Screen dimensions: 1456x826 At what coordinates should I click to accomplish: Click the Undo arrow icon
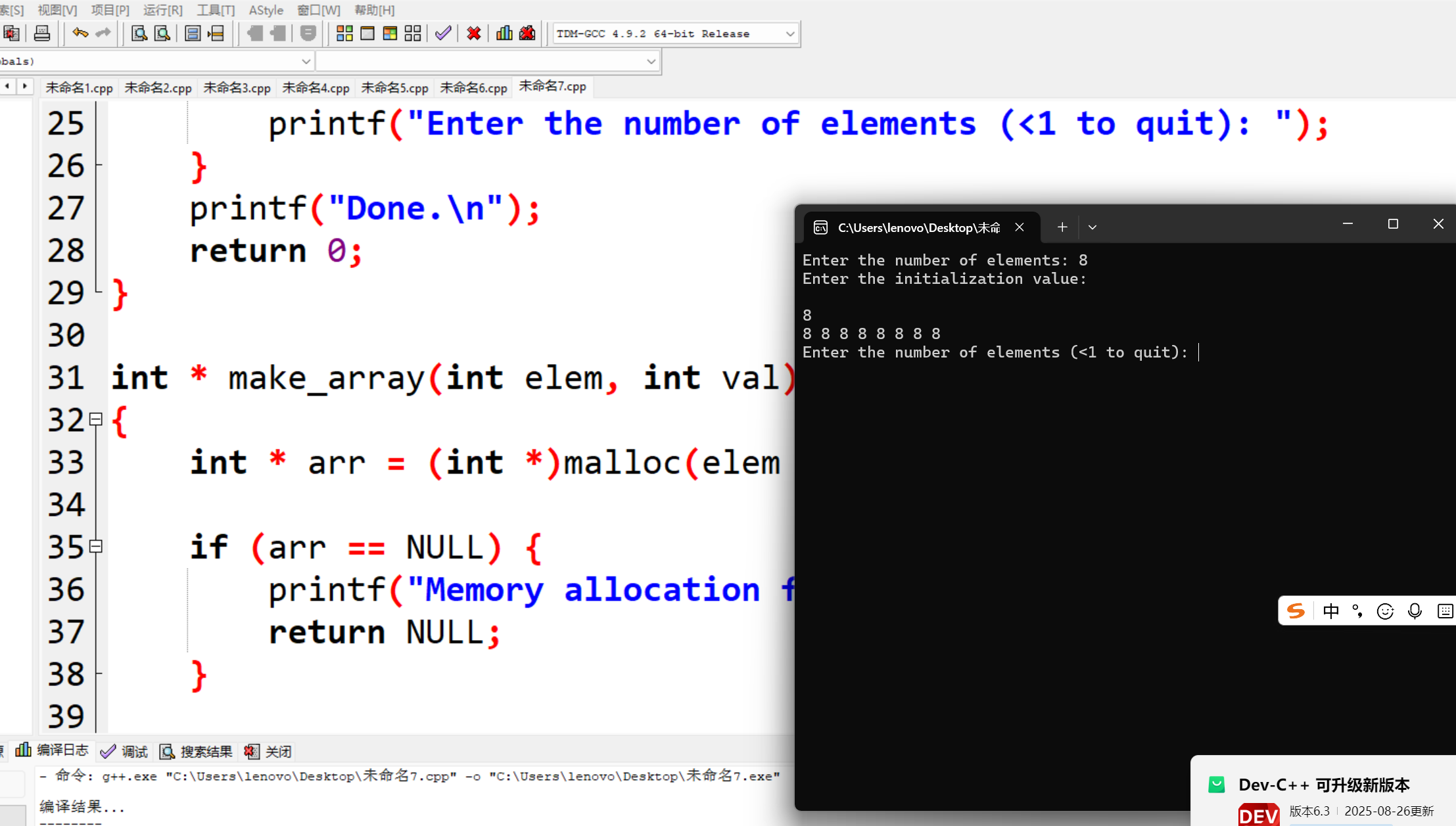coord(80,34)
